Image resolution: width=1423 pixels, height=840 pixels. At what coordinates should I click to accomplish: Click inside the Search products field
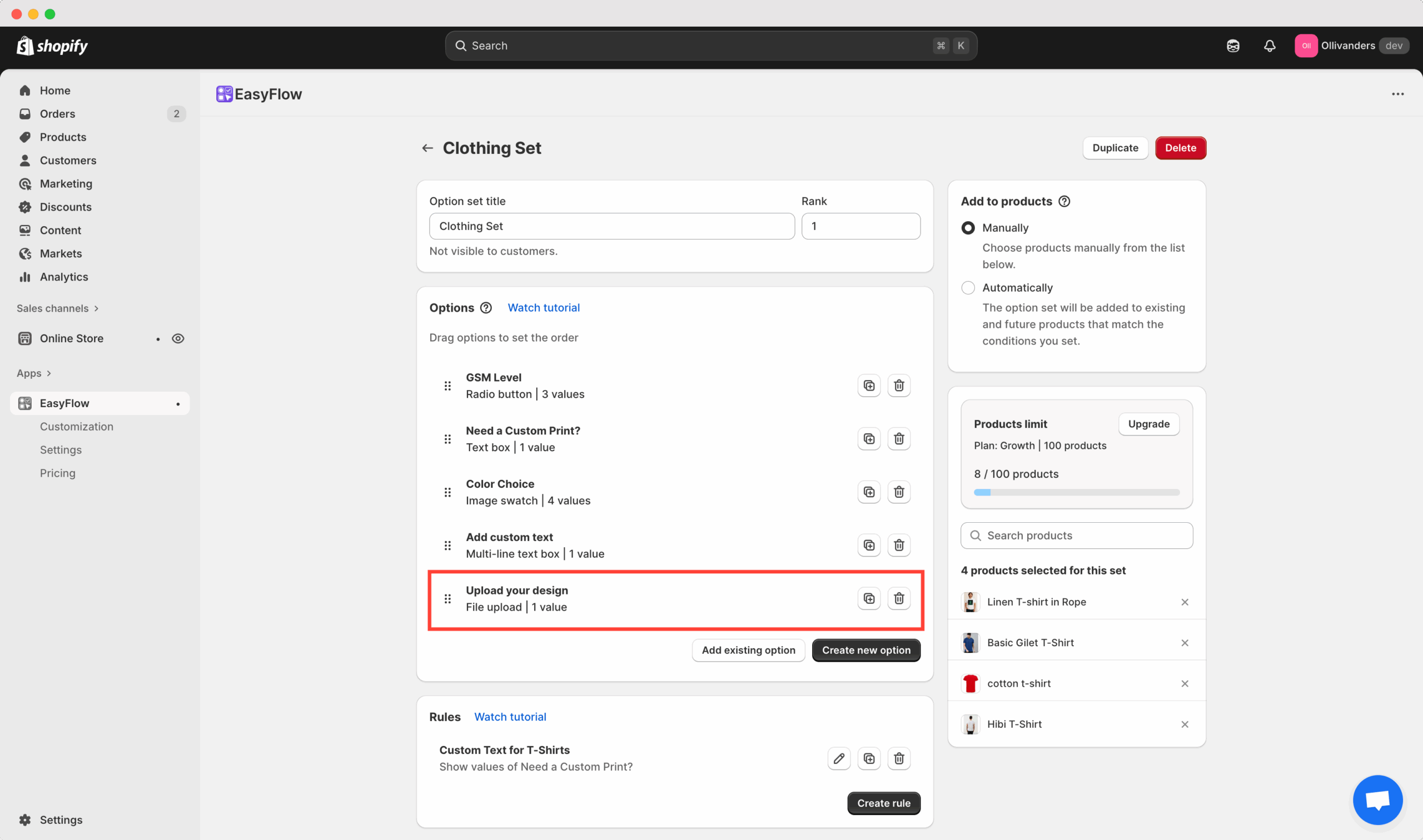point(1076,536)
